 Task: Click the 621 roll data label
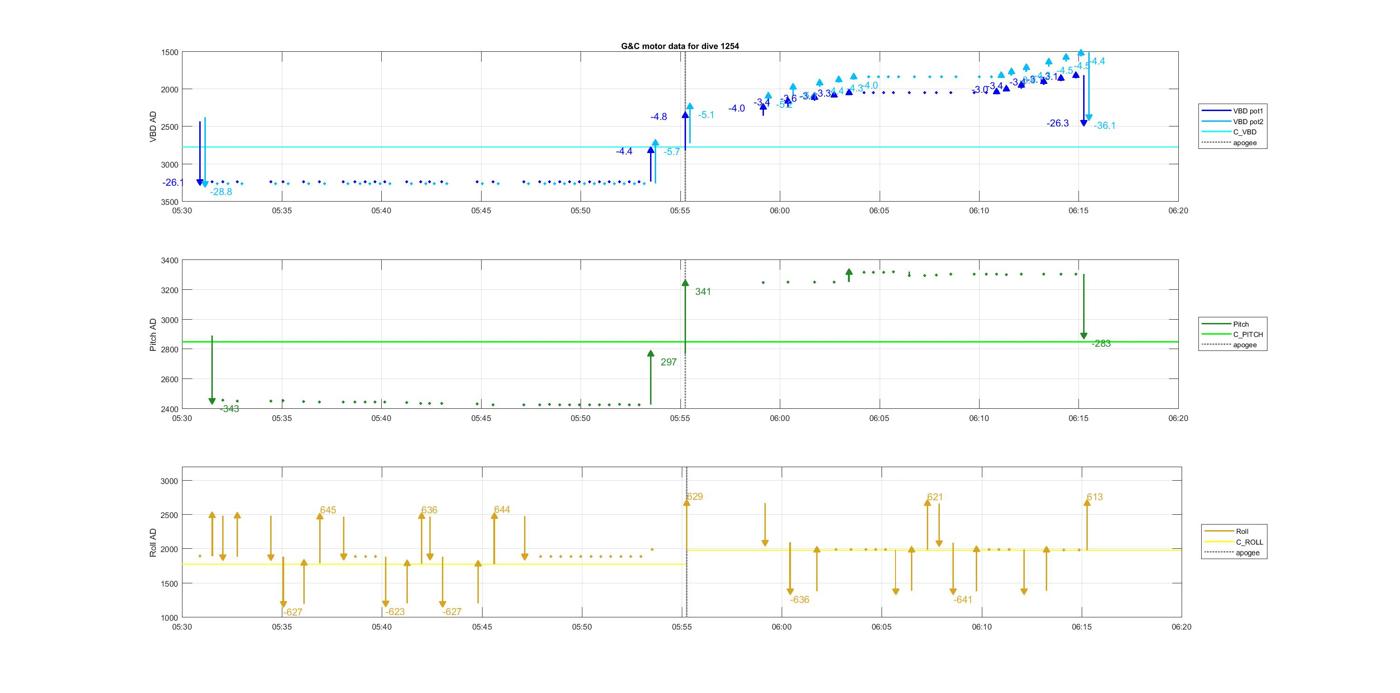(x=935, y=497)
